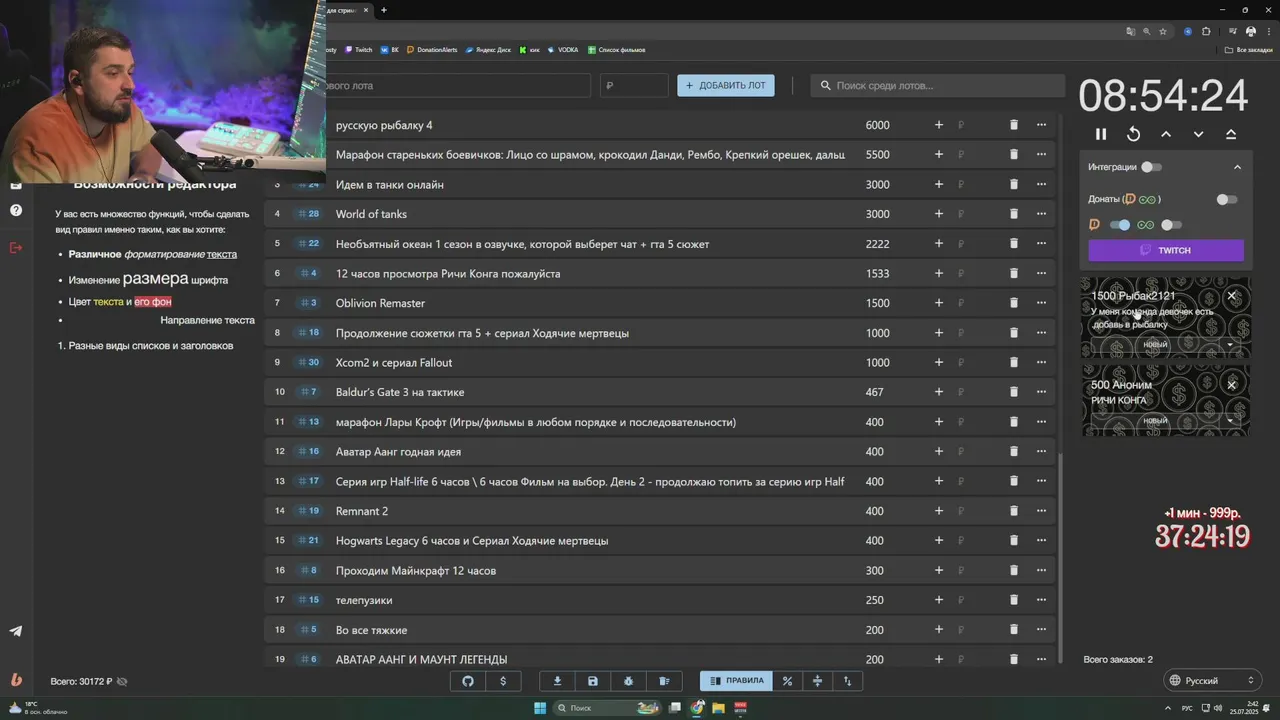This screenshot has height=720, width=1280.
Task: Click hidden-eye icon beside total 30172 ₽
Action: point(122,681)
